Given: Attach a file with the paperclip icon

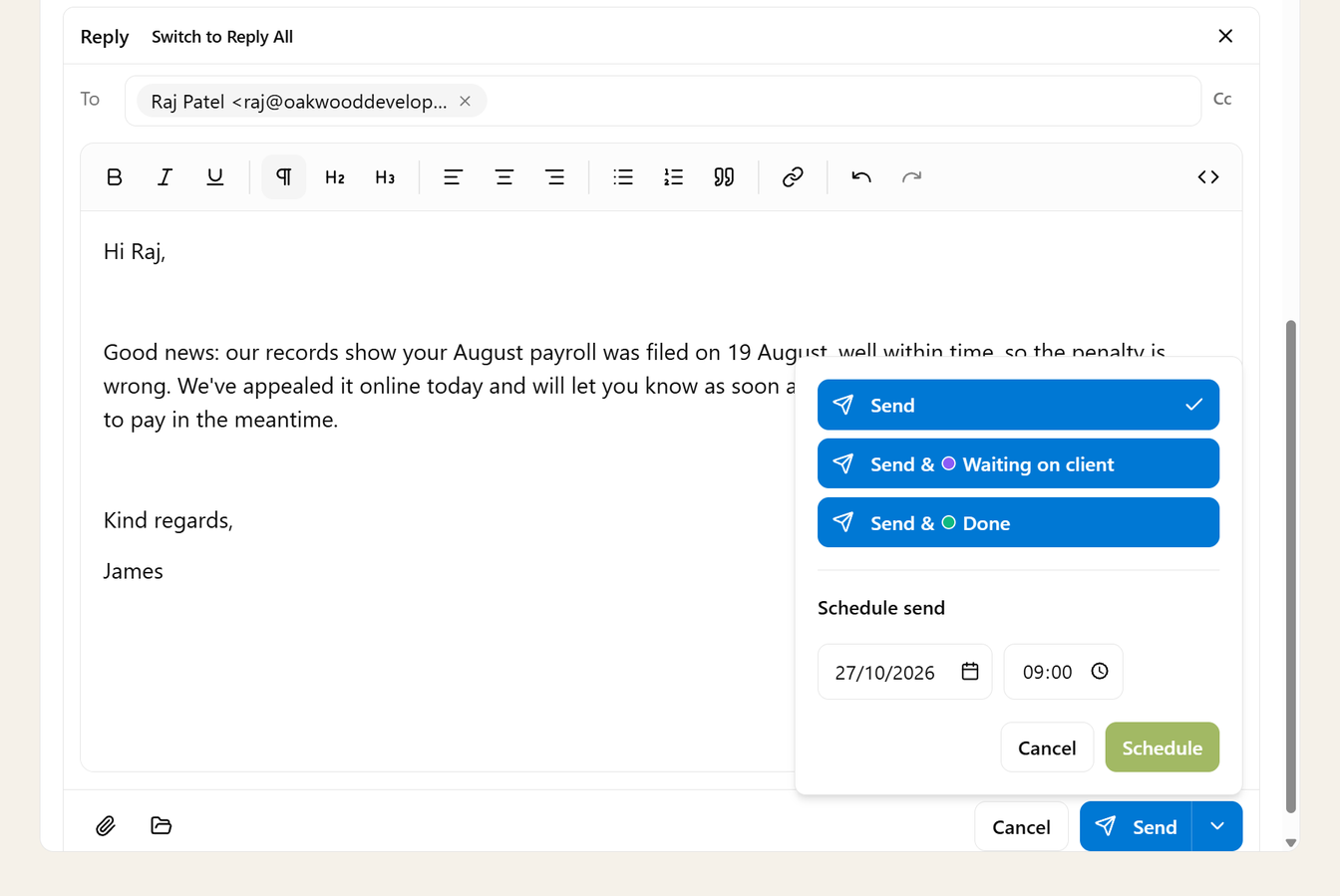Looking at the screenshot, I should [x=106, y=826].
